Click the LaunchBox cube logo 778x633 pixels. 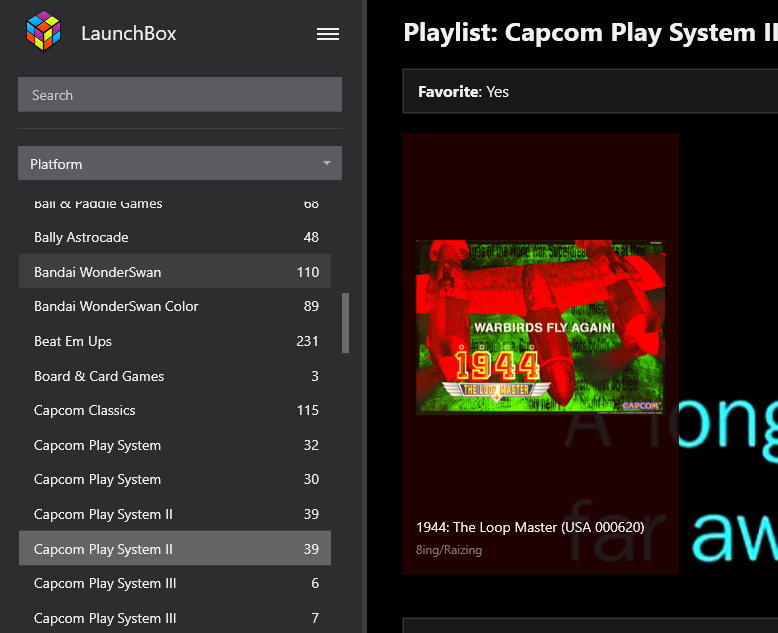[43, 31]
